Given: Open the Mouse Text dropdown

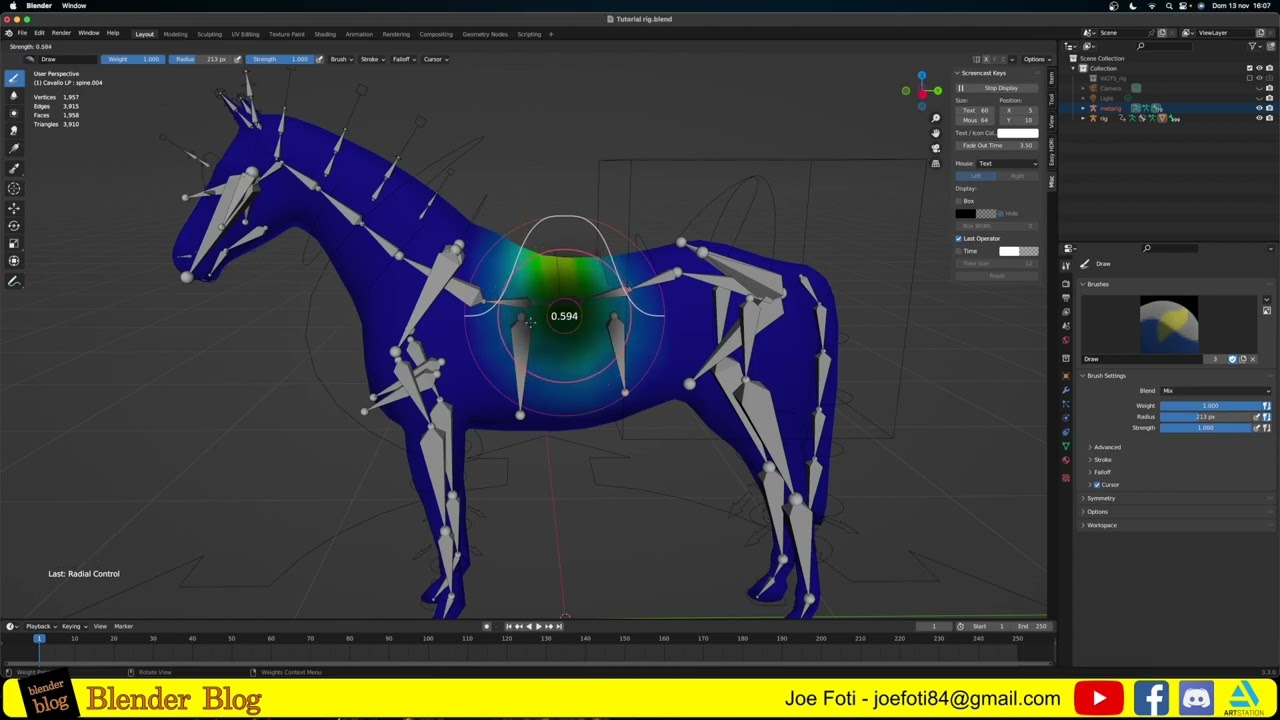Looking at the screenshot, I should [1007, 164].
